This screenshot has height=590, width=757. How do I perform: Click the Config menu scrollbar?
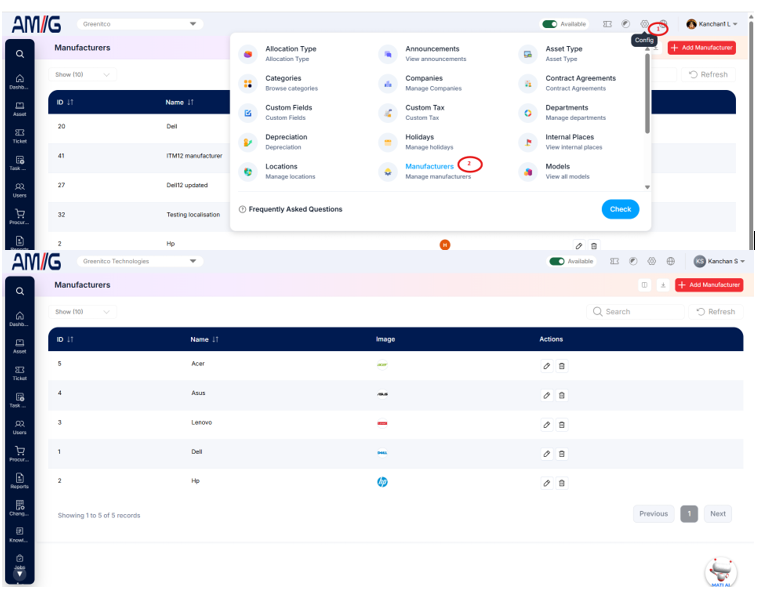(647, 94)
